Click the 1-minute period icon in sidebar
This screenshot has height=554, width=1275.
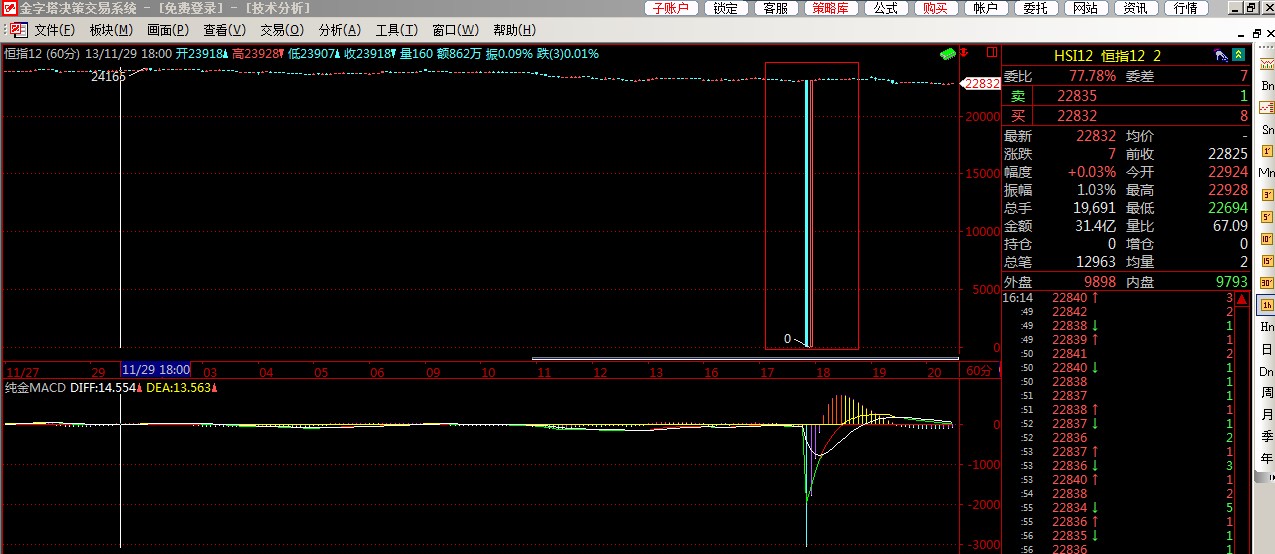pyautogui.click(x=1267, y=151)
